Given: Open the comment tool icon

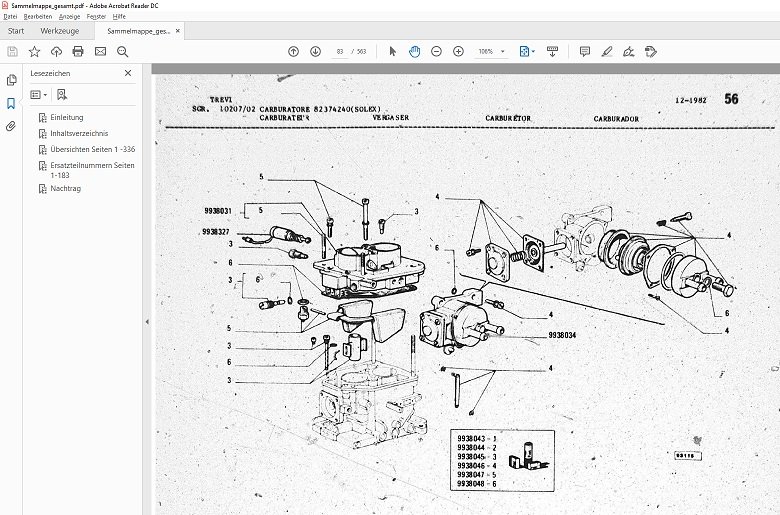Looking at the screenshot, I should pyautogui.click(x=585, y=51).
